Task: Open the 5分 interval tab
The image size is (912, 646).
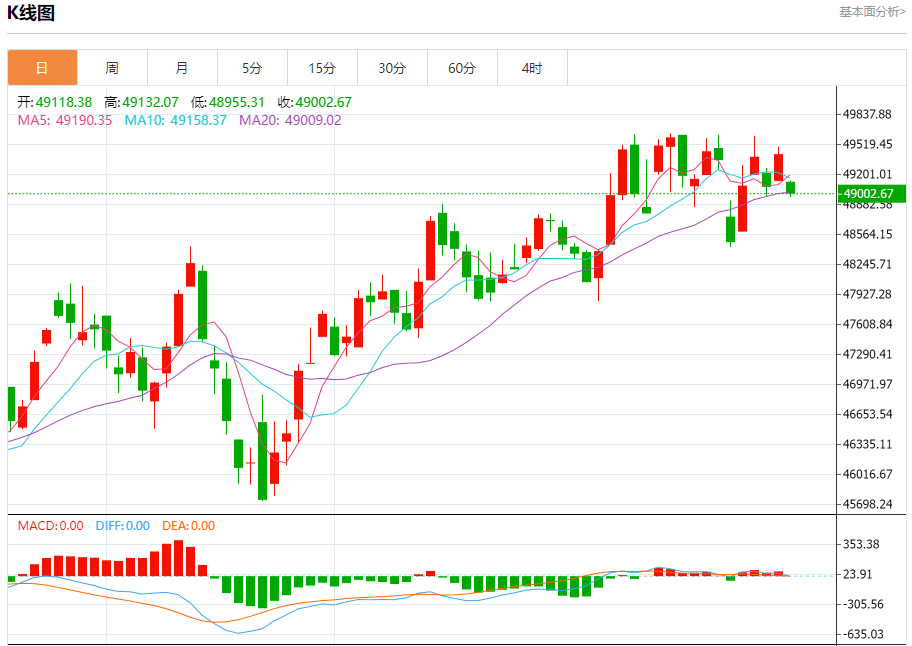Action: point(252,68)
